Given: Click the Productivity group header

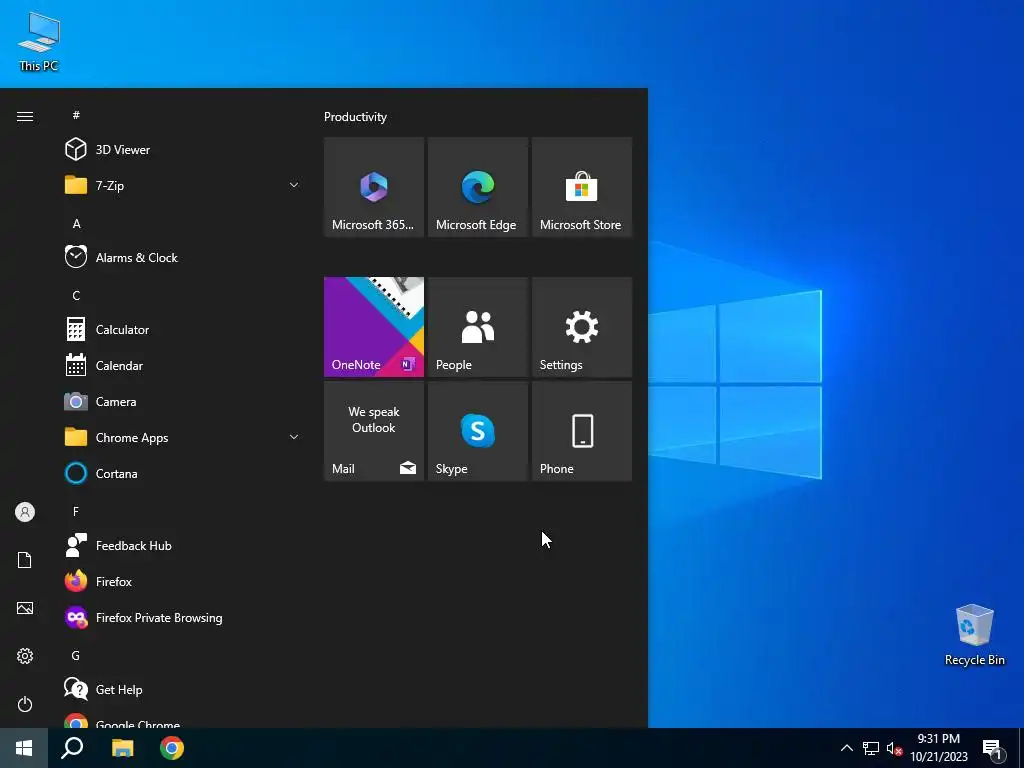Looking at the screenshot, I should [x=355, y=117].
